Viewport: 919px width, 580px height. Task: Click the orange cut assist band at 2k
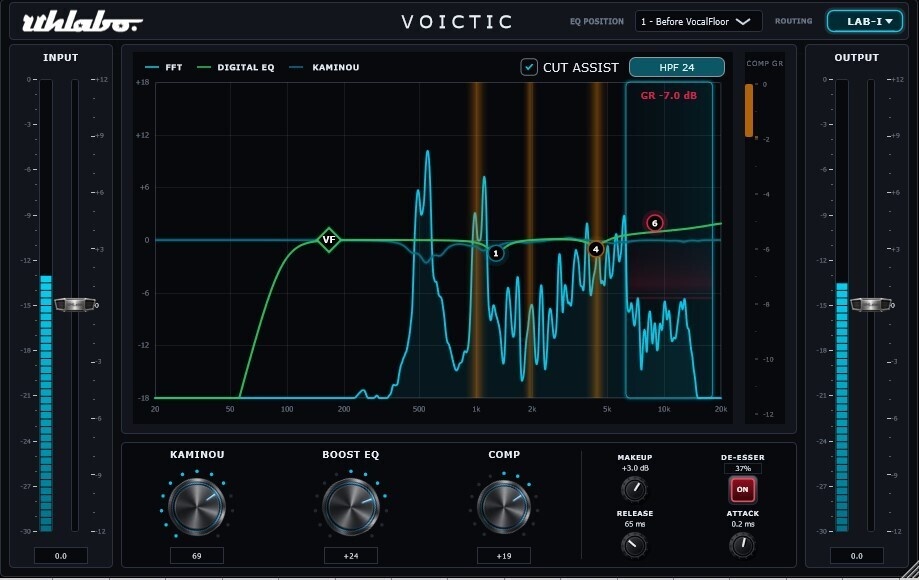point(529,240)
